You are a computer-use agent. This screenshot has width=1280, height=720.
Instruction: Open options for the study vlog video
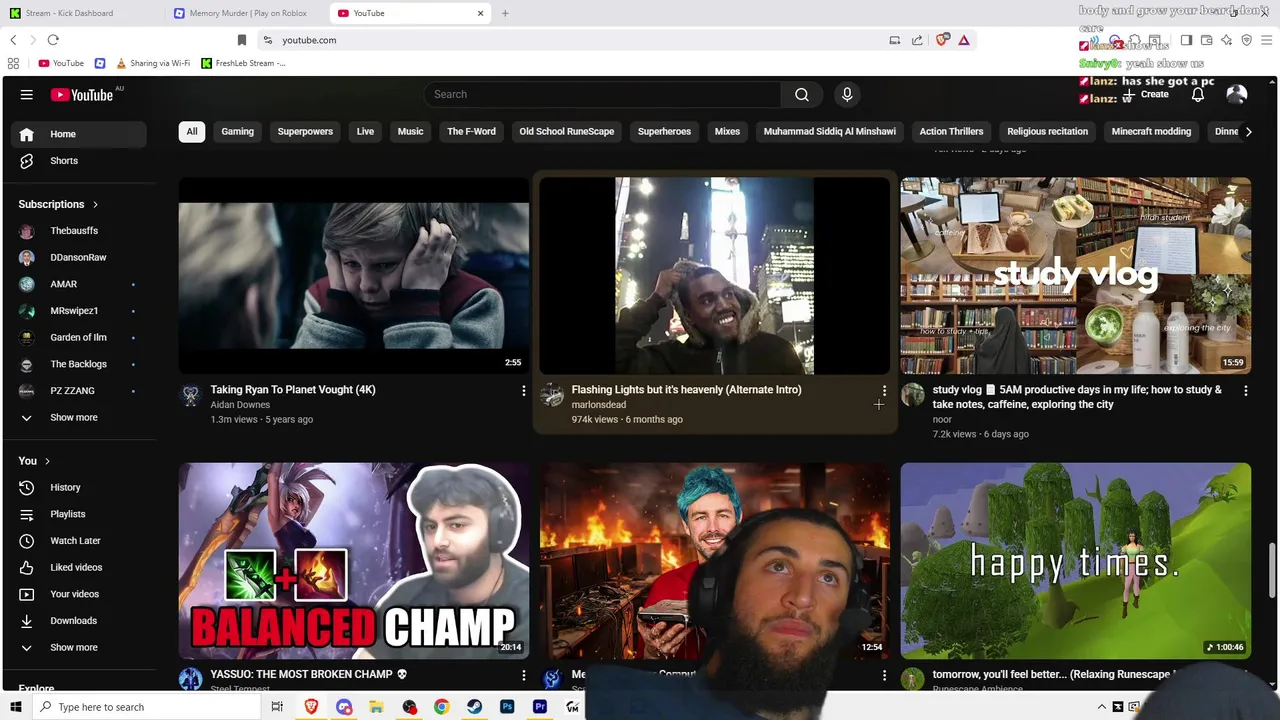(1245, 391)
